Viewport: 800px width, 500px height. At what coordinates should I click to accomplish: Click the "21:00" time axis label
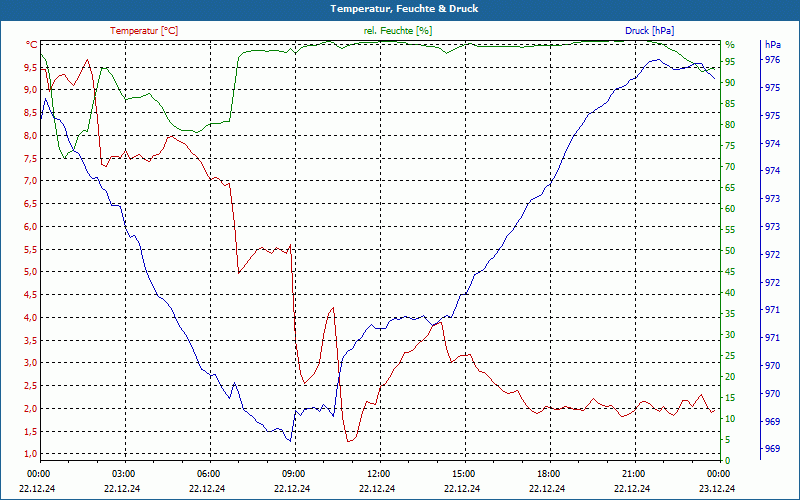pyautogui.click(x=634, y=474)
